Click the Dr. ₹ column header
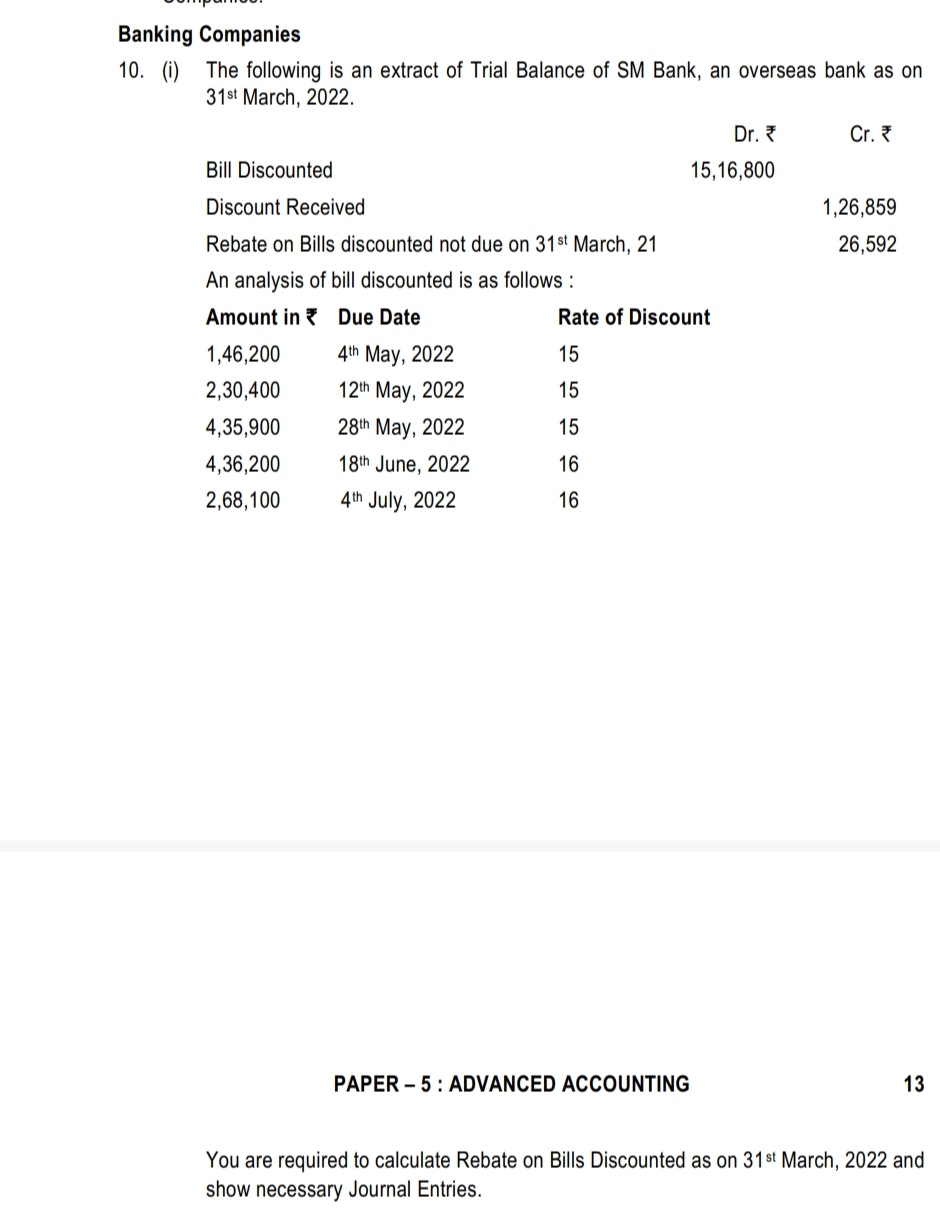 [x=754, y=134]
